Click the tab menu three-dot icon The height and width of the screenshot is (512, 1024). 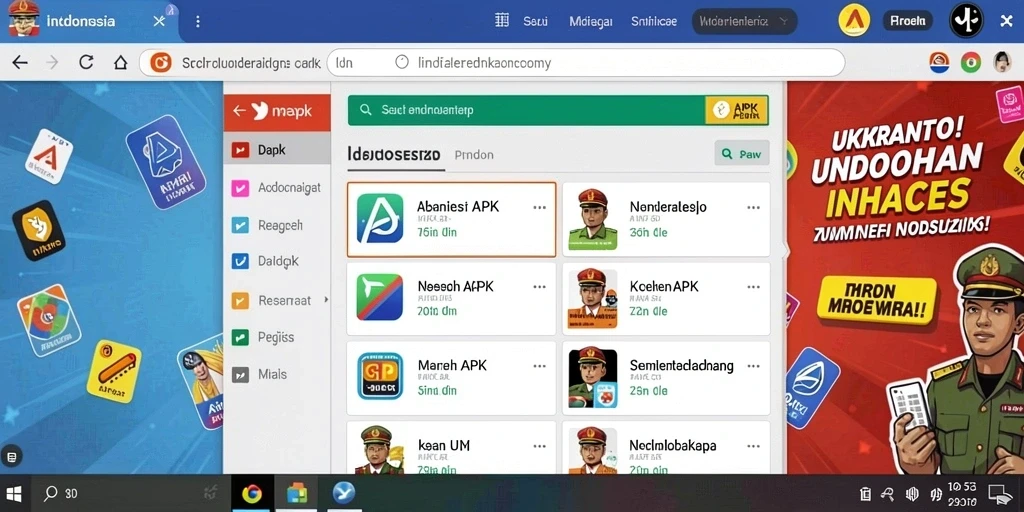(x=197, y=22)
